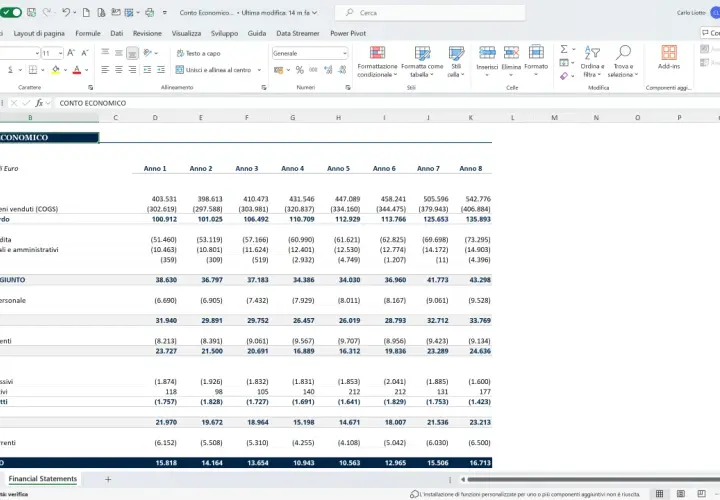The height and width of the screenshot is (500, 720).
Task: Apply the red font color
Action: (x=77, y=70)
